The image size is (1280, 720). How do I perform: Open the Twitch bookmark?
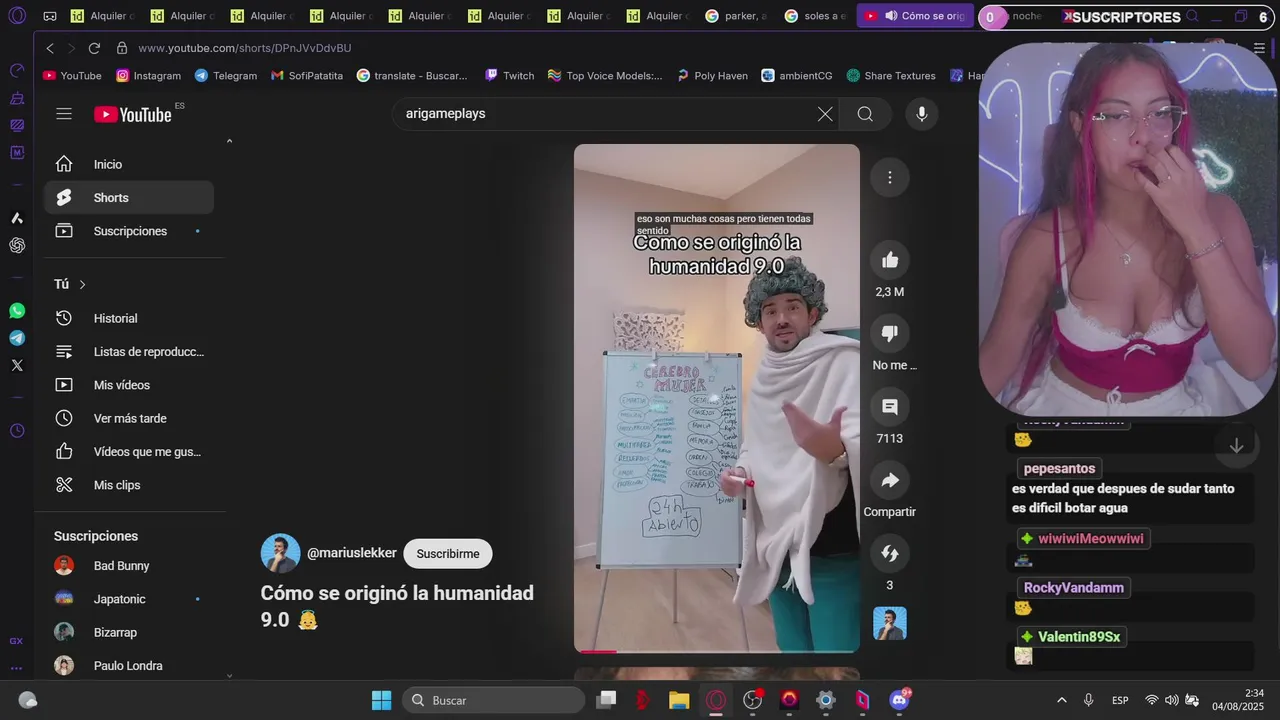point(509,76)
